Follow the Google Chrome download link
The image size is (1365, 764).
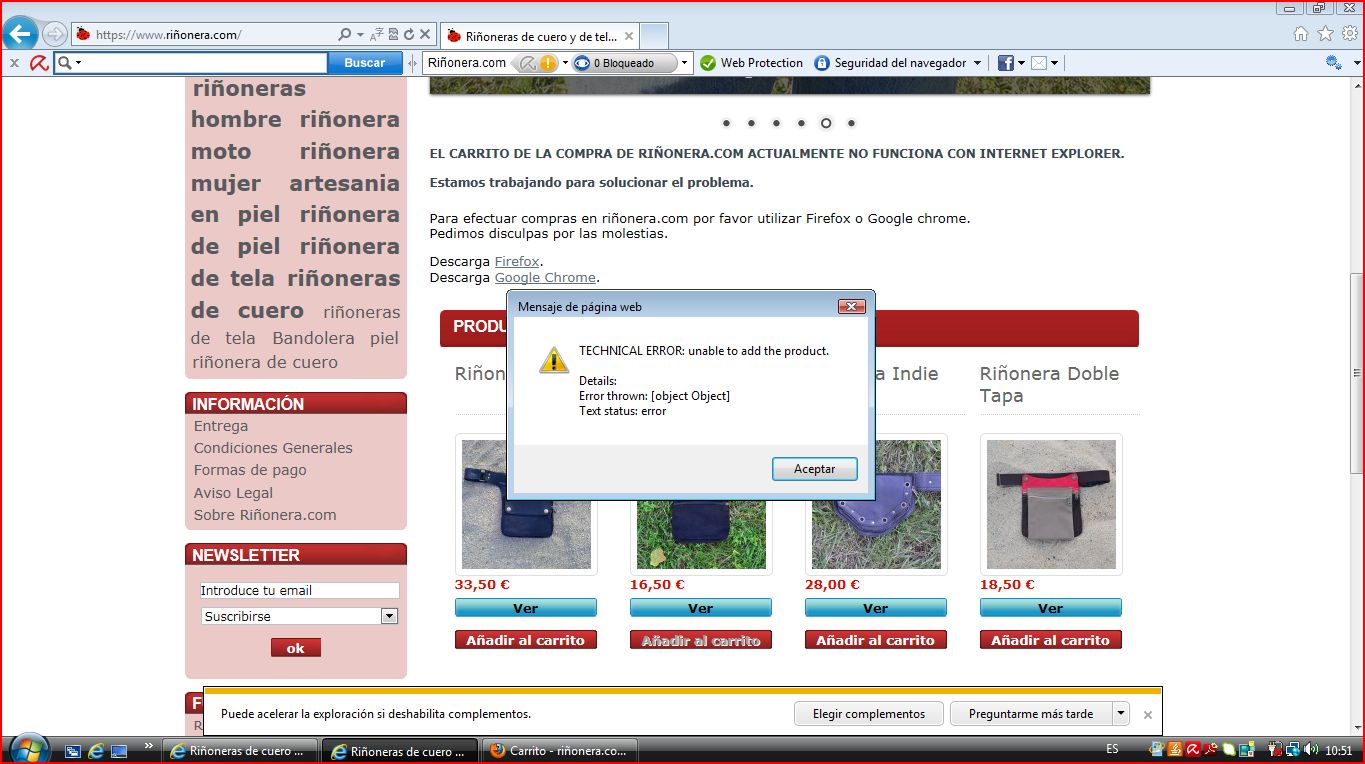point(545,278)
